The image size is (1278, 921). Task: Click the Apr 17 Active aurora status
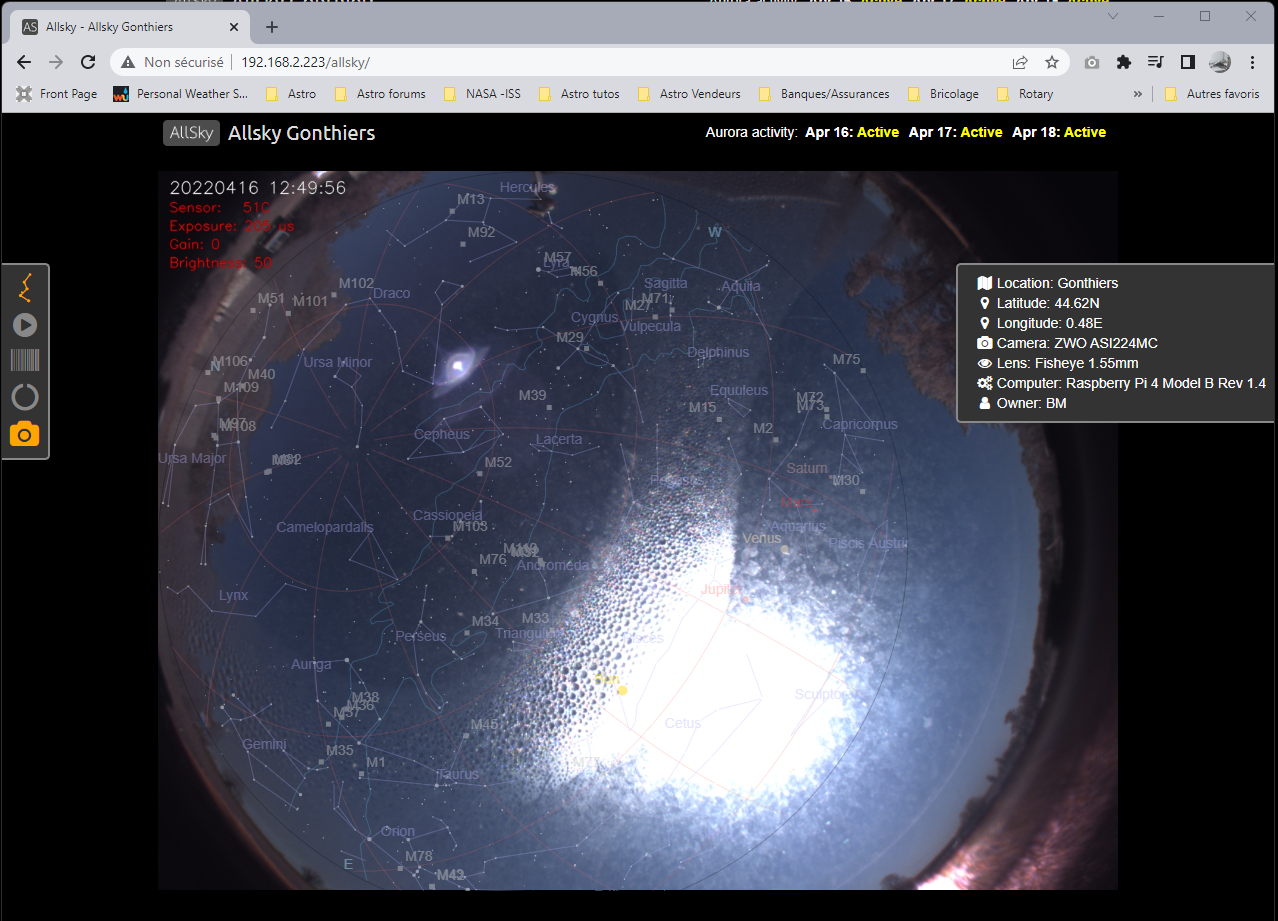[956, 132]
